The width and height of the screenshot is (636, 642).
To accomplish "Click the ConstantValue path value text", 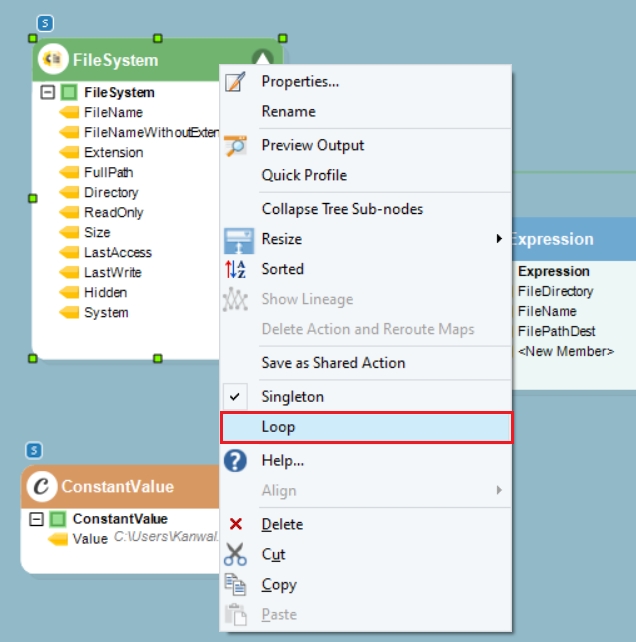I will point(166,537).
